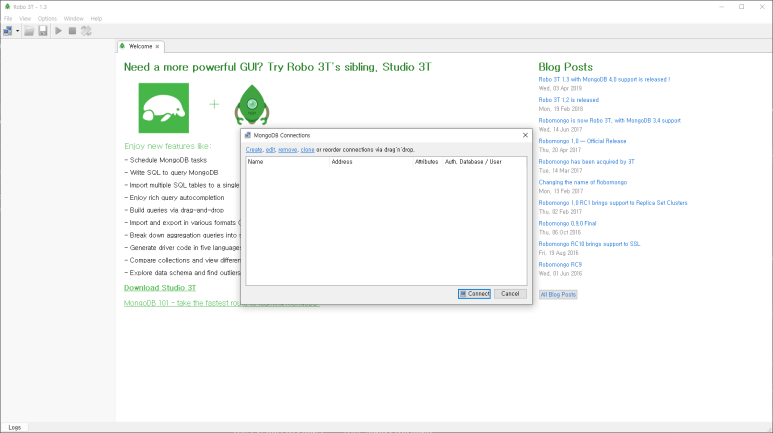Click the Logs button in status bar
Image resolution: width=773 pixels, height=433 pixels.
click(15, 428)
